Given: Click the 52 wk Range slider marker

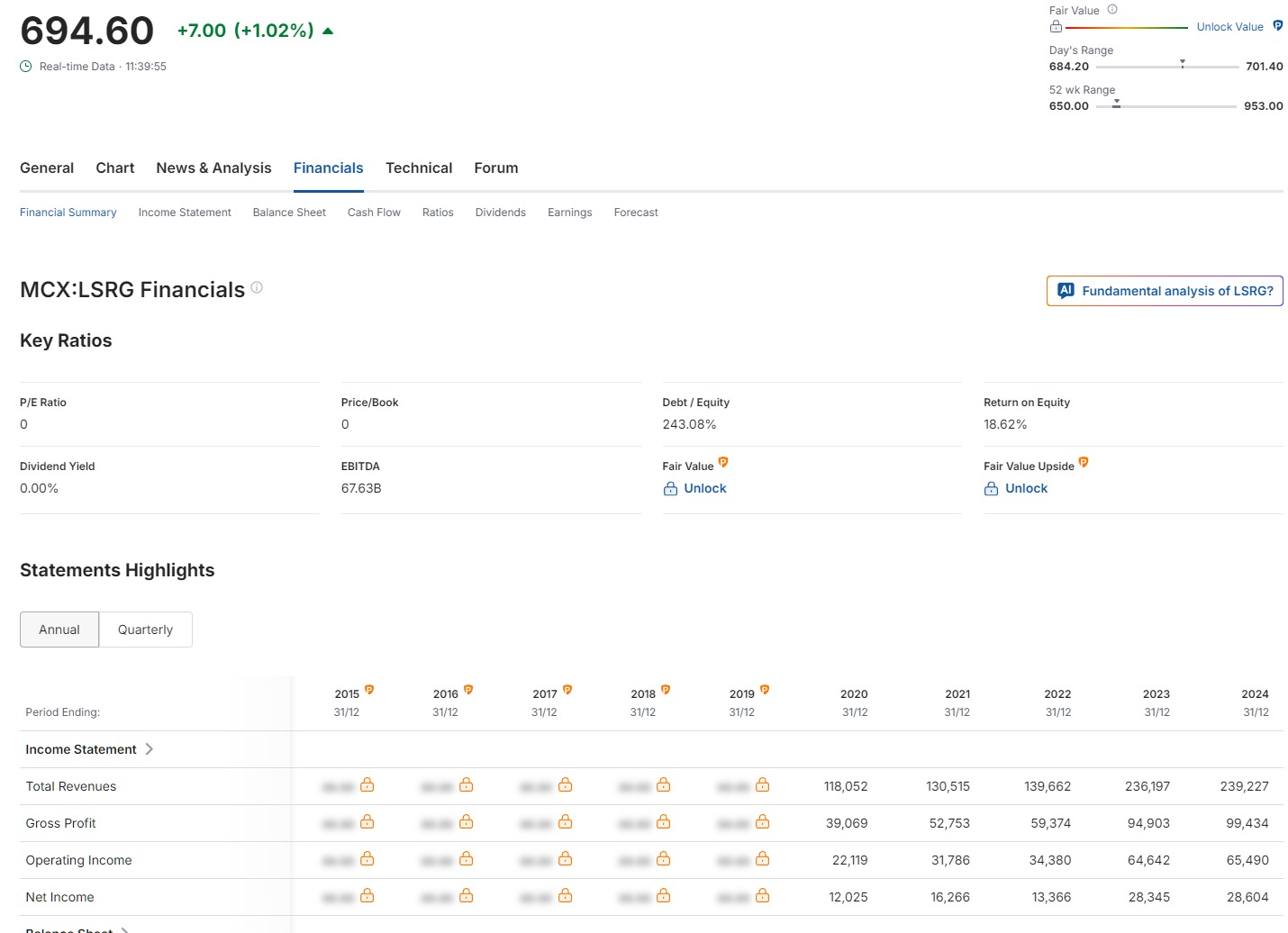Looking at the screenshot, I should 1116,104.
